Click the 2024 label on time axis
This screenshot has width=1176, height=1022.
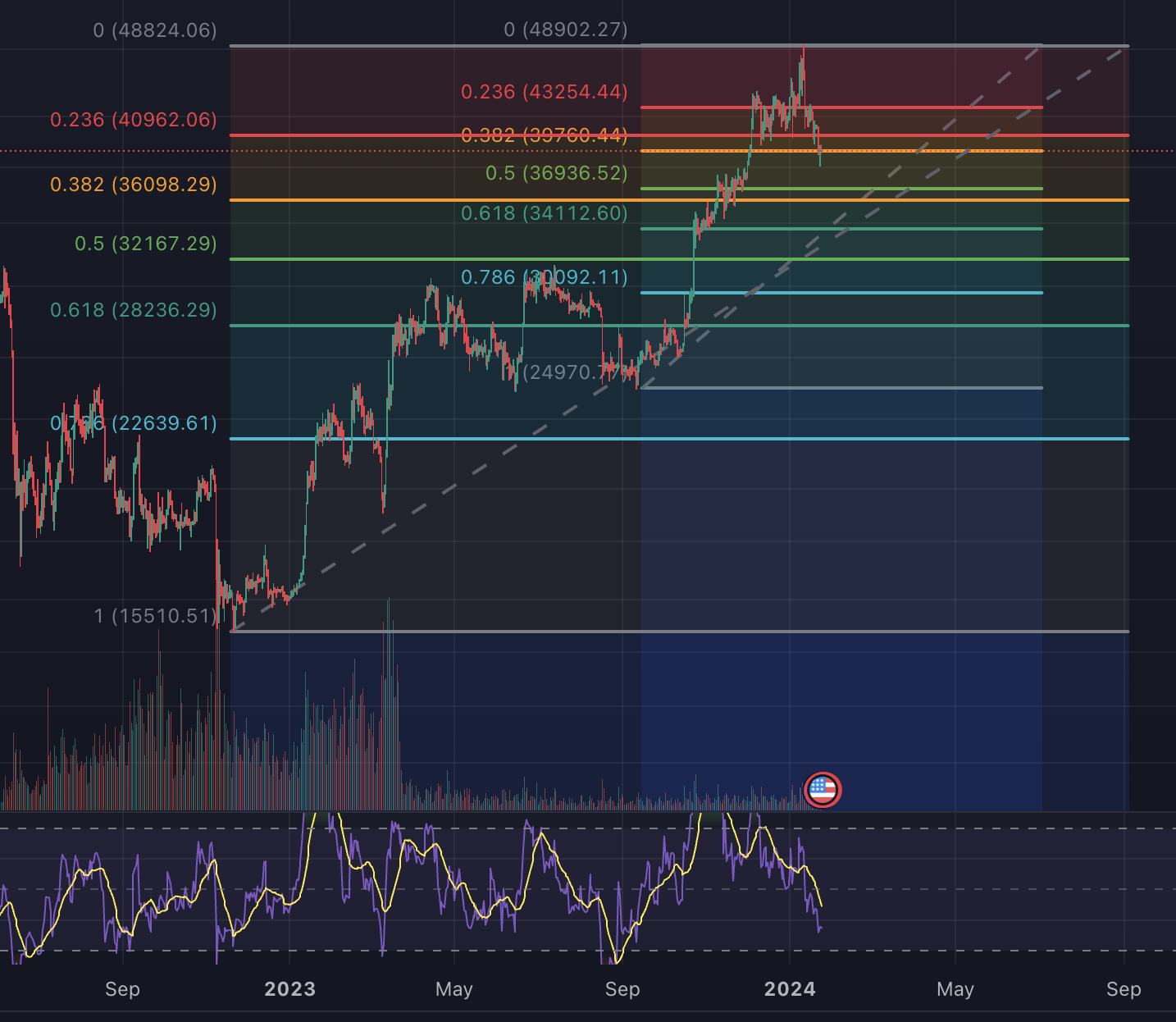790,989
